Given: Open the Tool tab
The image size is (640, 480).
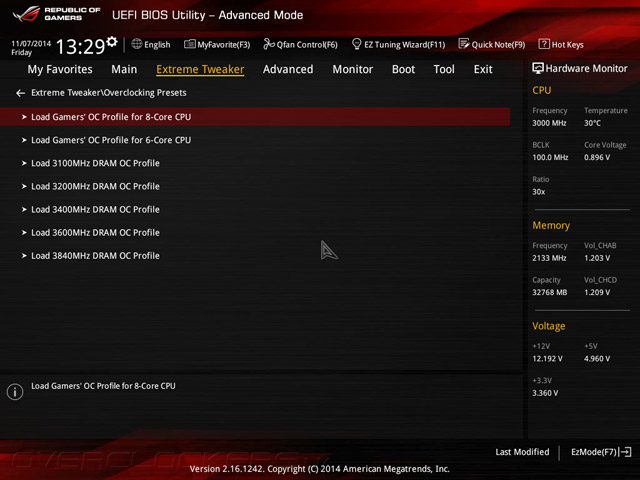Looking at the screenshot, I should pos(444,69).
